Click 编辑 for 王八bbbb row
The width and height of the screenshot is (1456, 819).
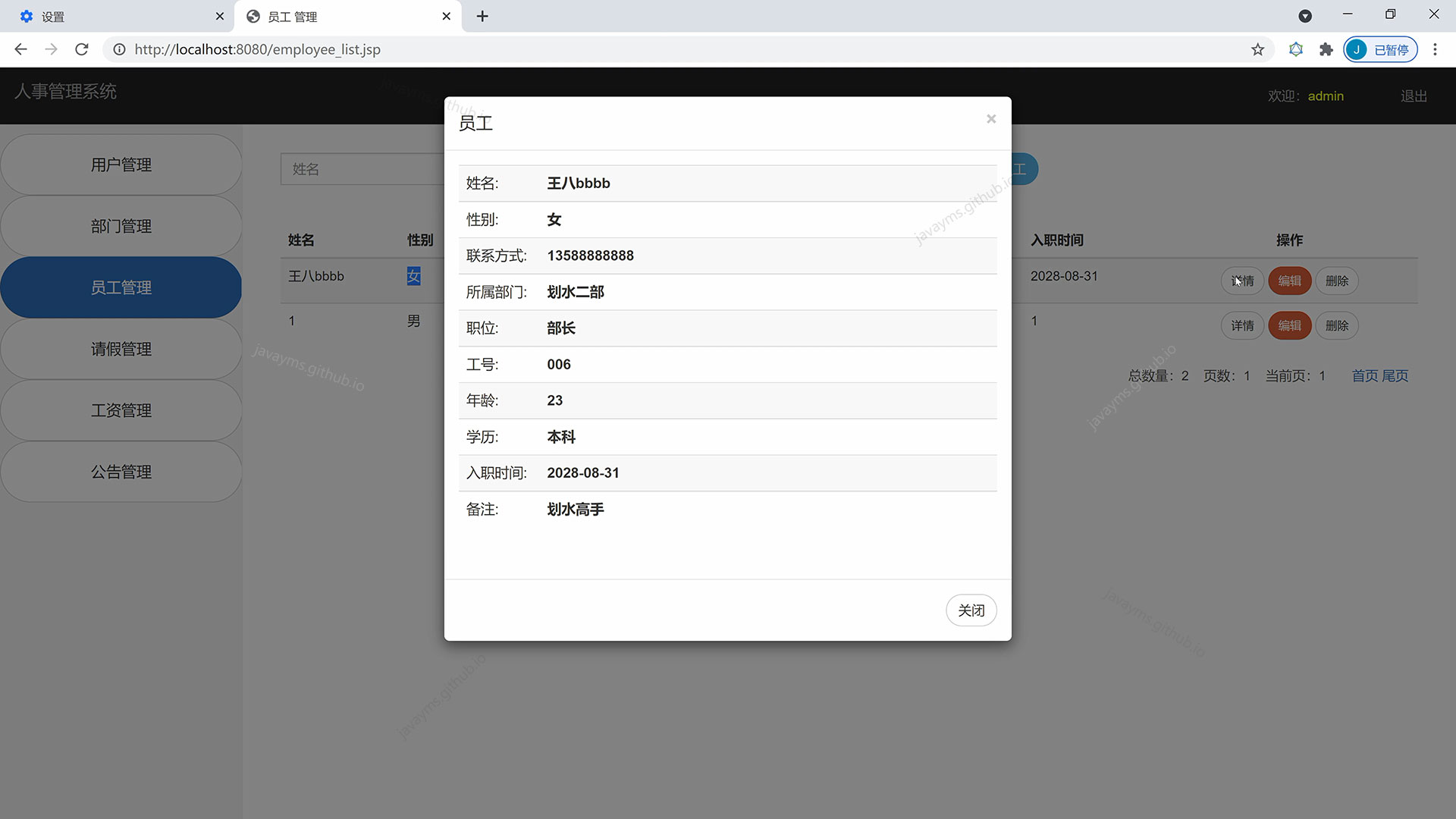click(1289, 281)
